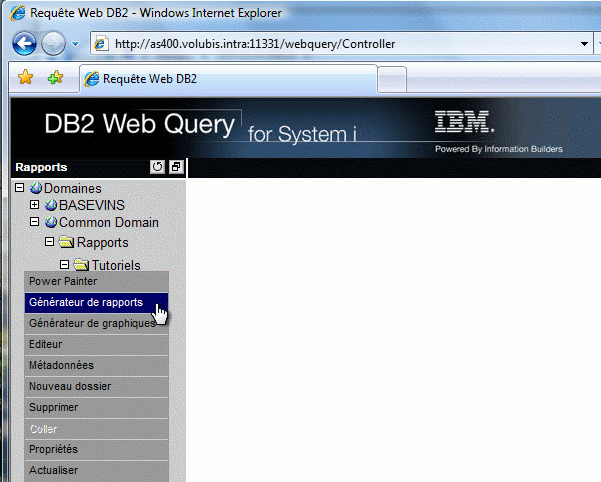
Task: Click the Domaines globe icon
Action: tap(36, 188)
